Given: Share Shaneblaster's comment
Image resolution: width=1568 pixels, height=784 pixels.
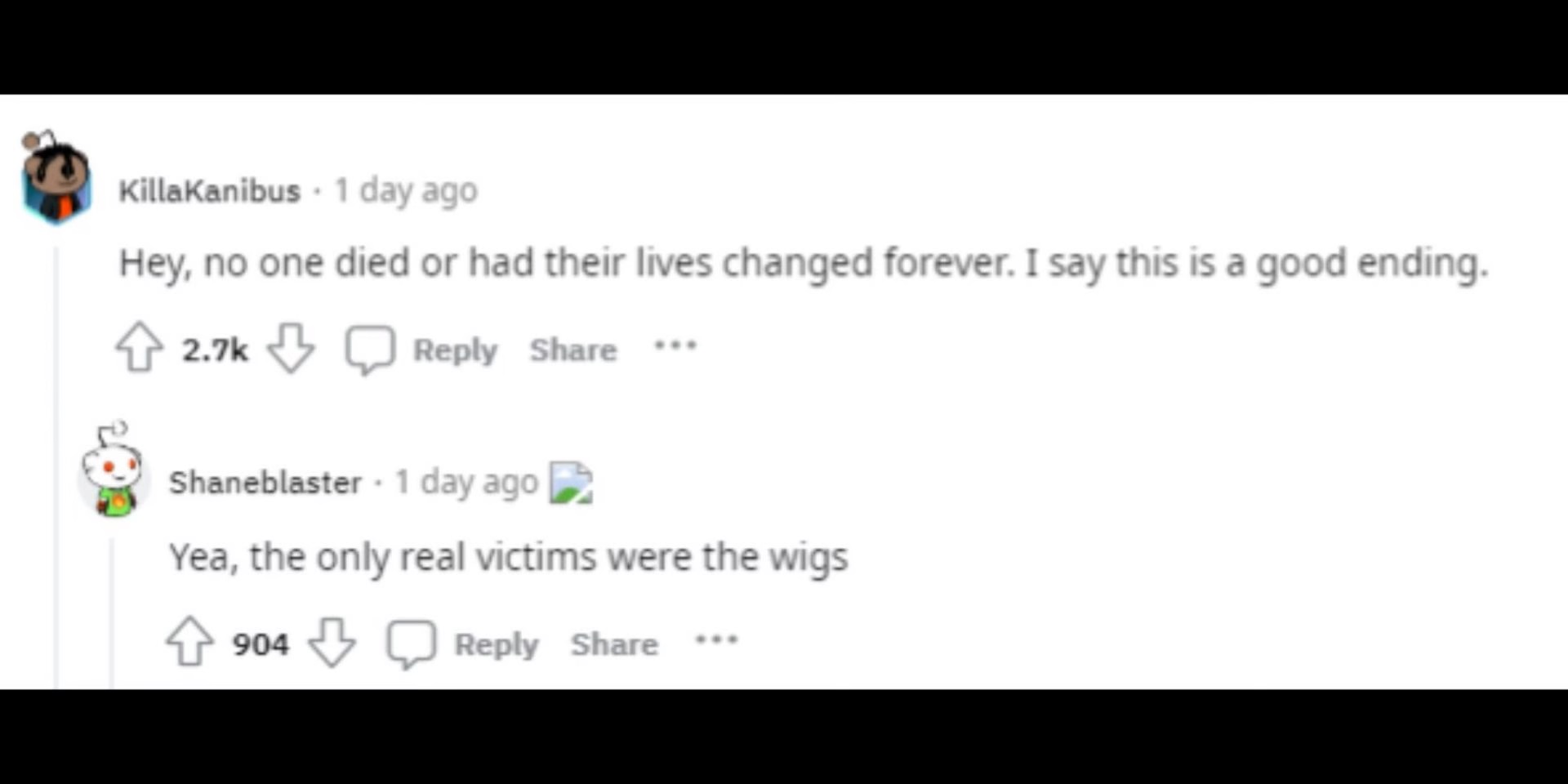Looking at the screenshot, I should (614, 644).
